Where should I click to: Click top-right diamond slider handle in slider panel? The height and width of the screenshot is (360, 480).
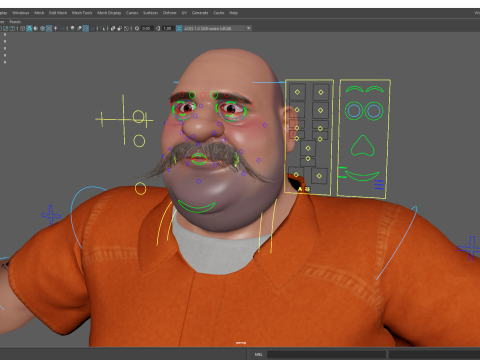[321, 92]
